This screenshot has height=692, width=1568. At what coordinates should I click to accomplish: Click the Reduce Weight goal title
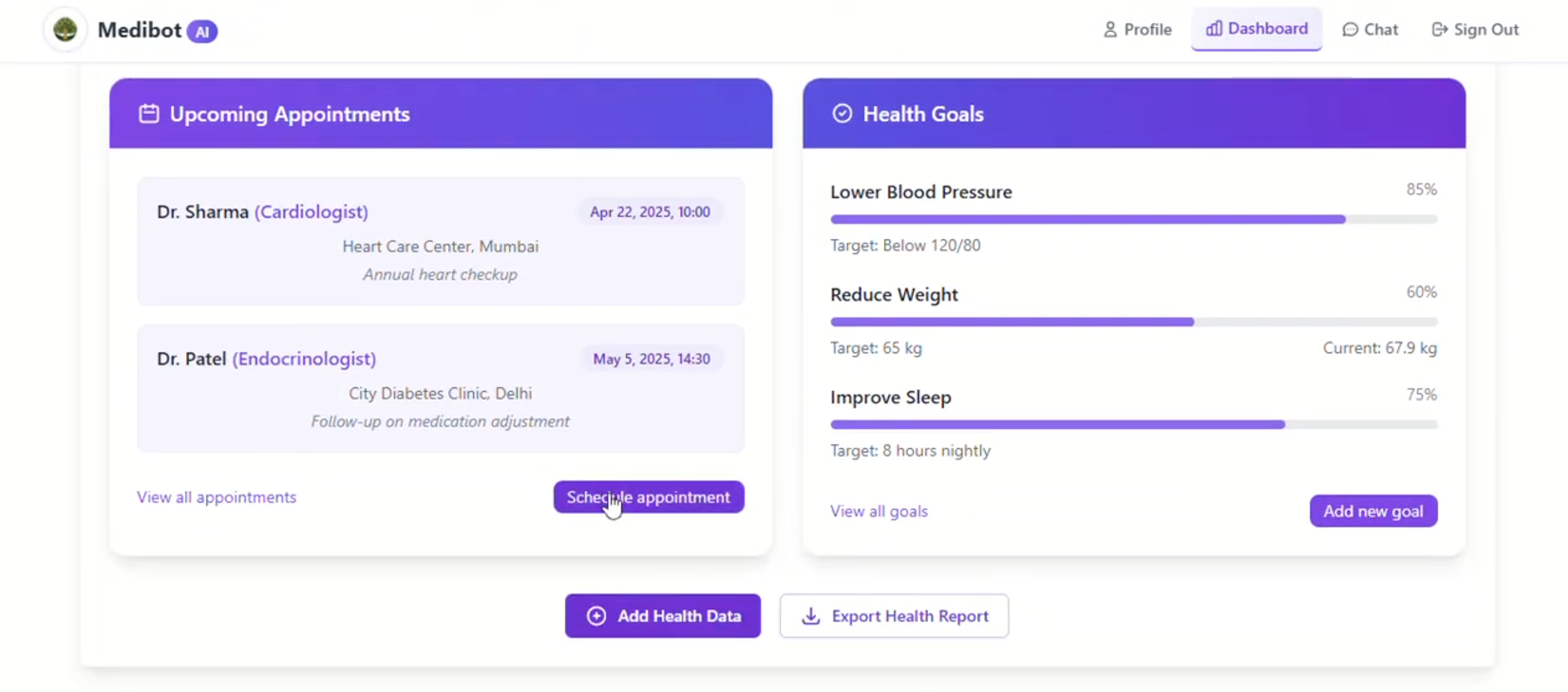894,295
